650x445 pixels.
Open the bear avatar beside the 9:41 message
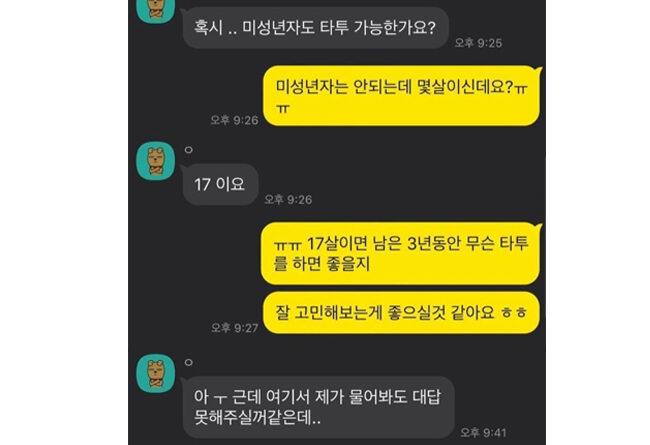156,373
